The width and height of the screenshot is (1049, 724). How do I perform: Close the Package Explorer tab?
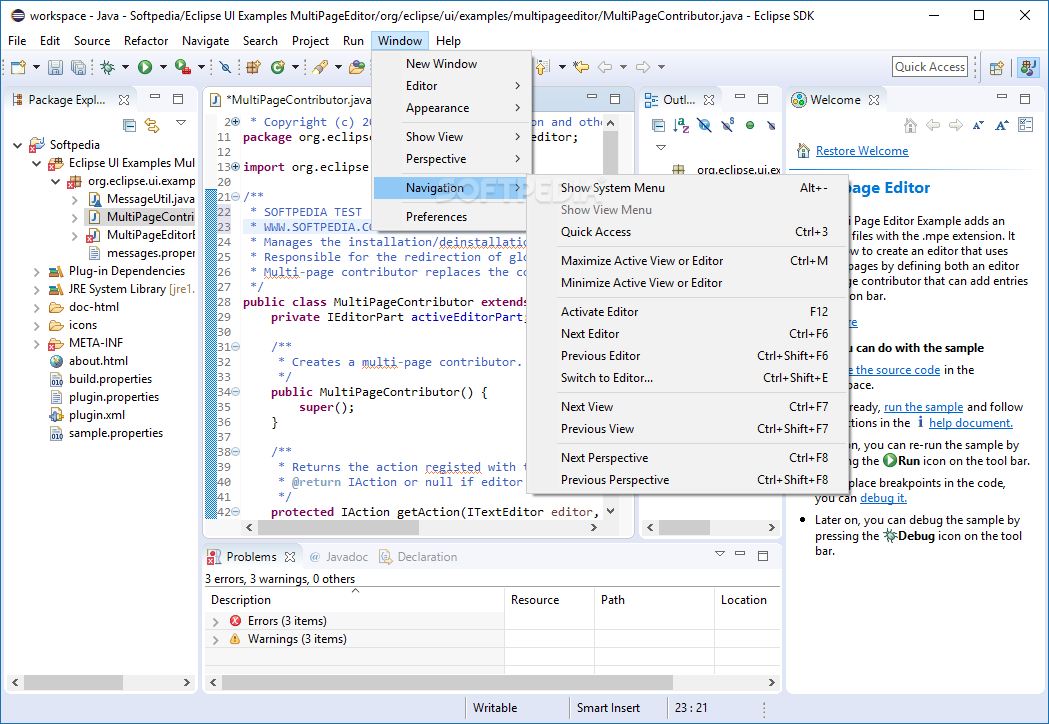point(124,100)
